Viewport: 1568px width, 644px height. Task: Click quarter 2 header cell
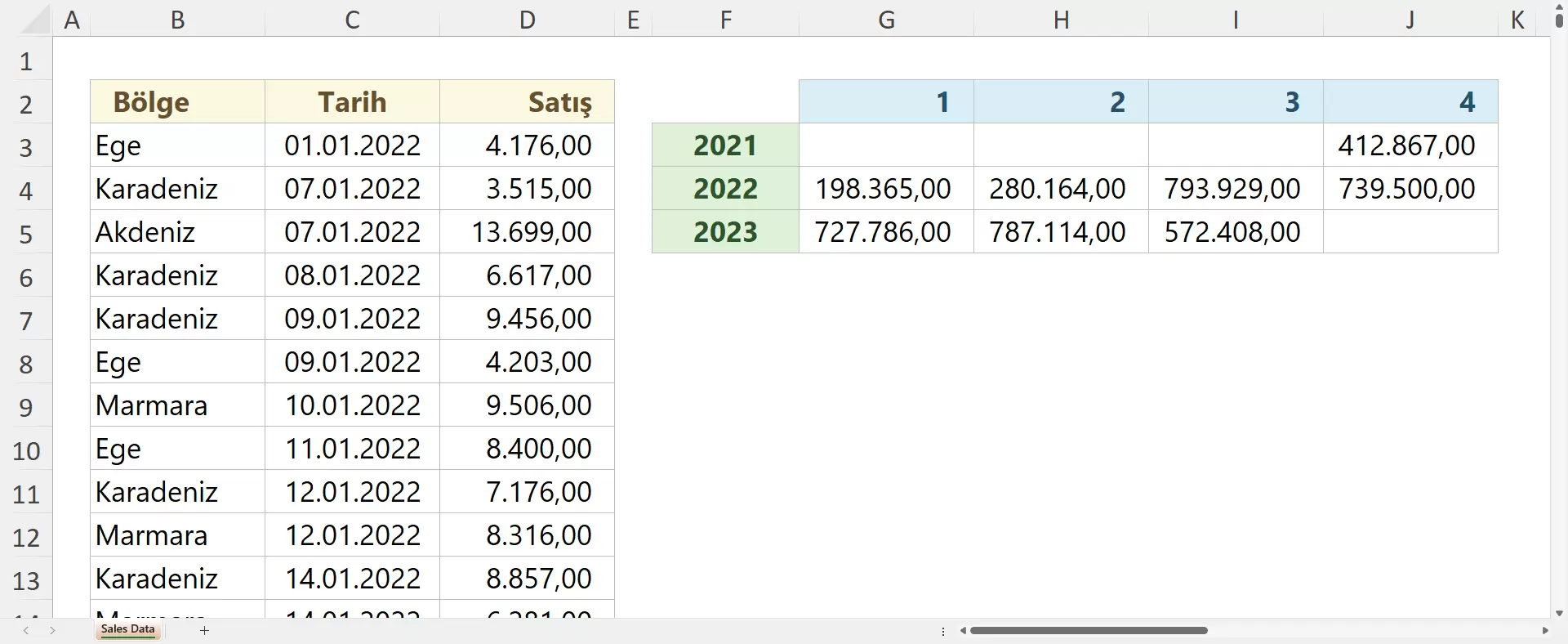[x=1061, y=101]
